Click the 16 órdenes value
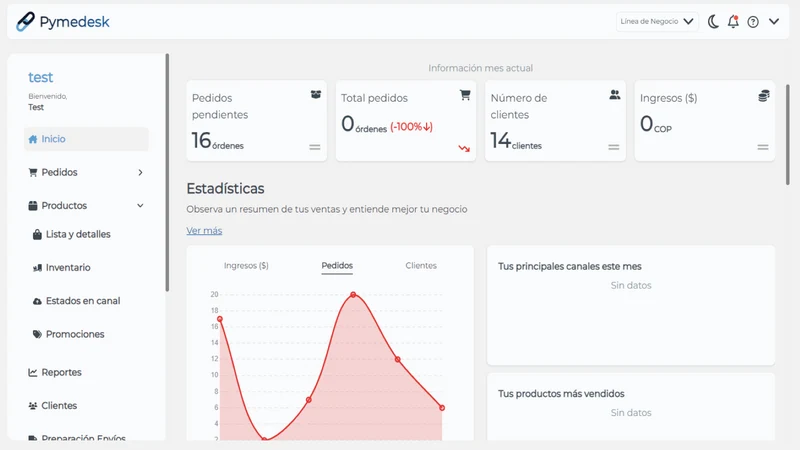This screenshot has height=450, width=800. (217, 141)
